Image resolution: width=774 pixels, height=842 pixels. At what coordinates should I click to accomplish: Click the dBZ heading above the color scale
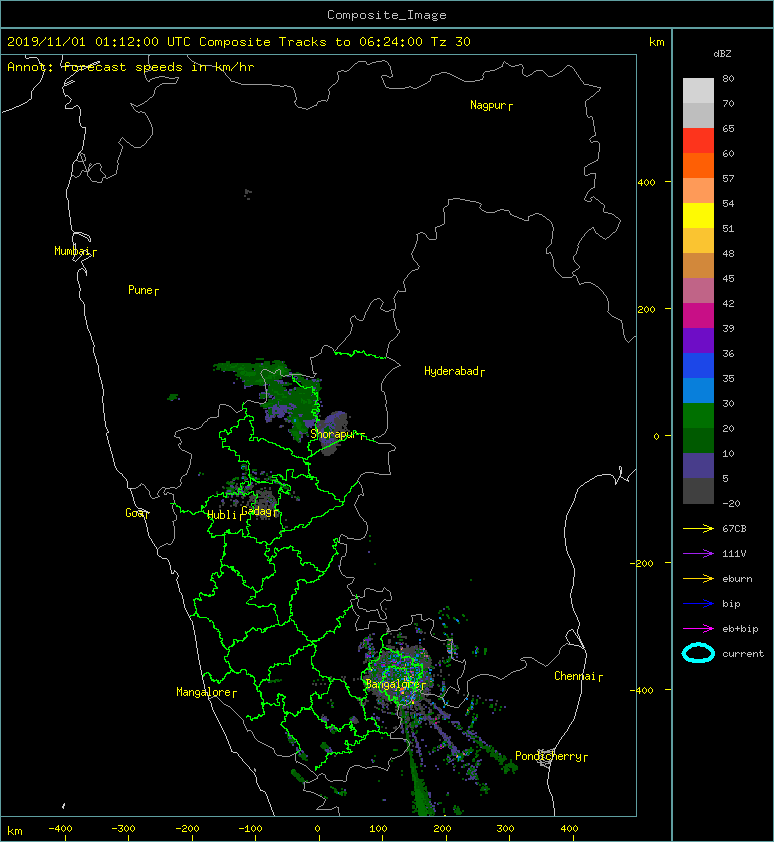[x=722, y=54]
